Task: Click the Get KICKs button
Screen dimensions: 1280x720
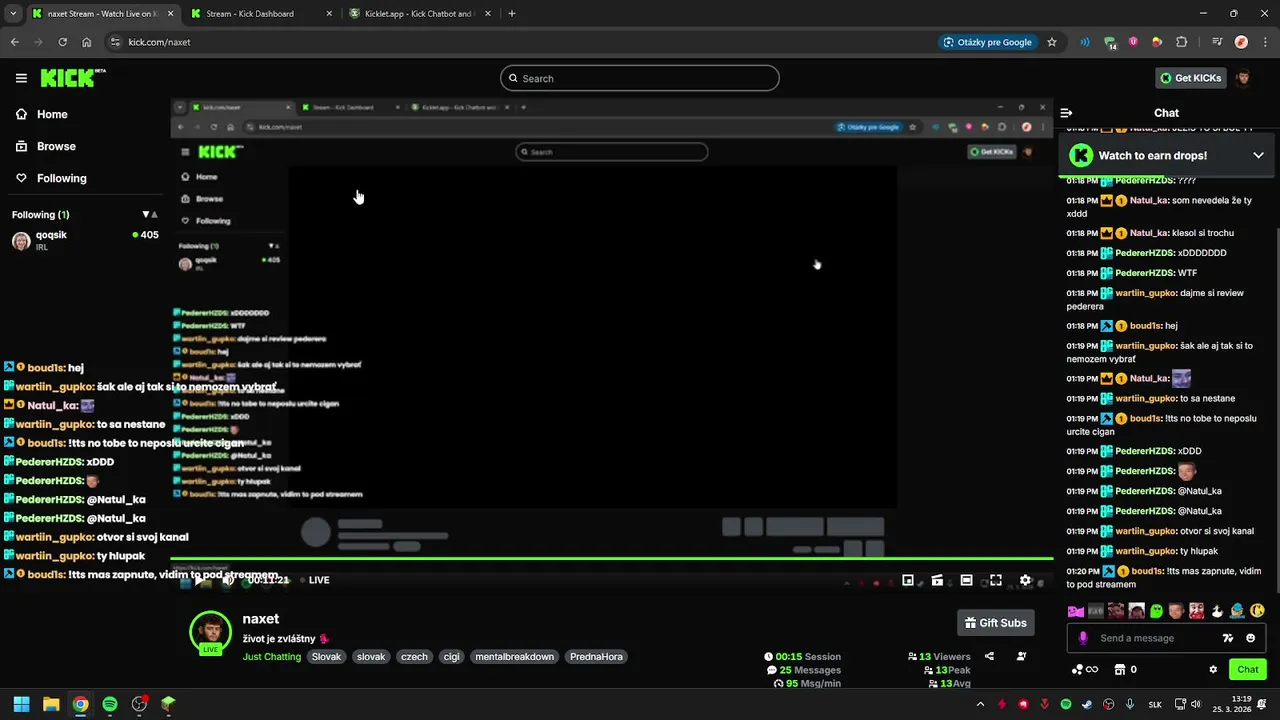Action: [1190, 78]
